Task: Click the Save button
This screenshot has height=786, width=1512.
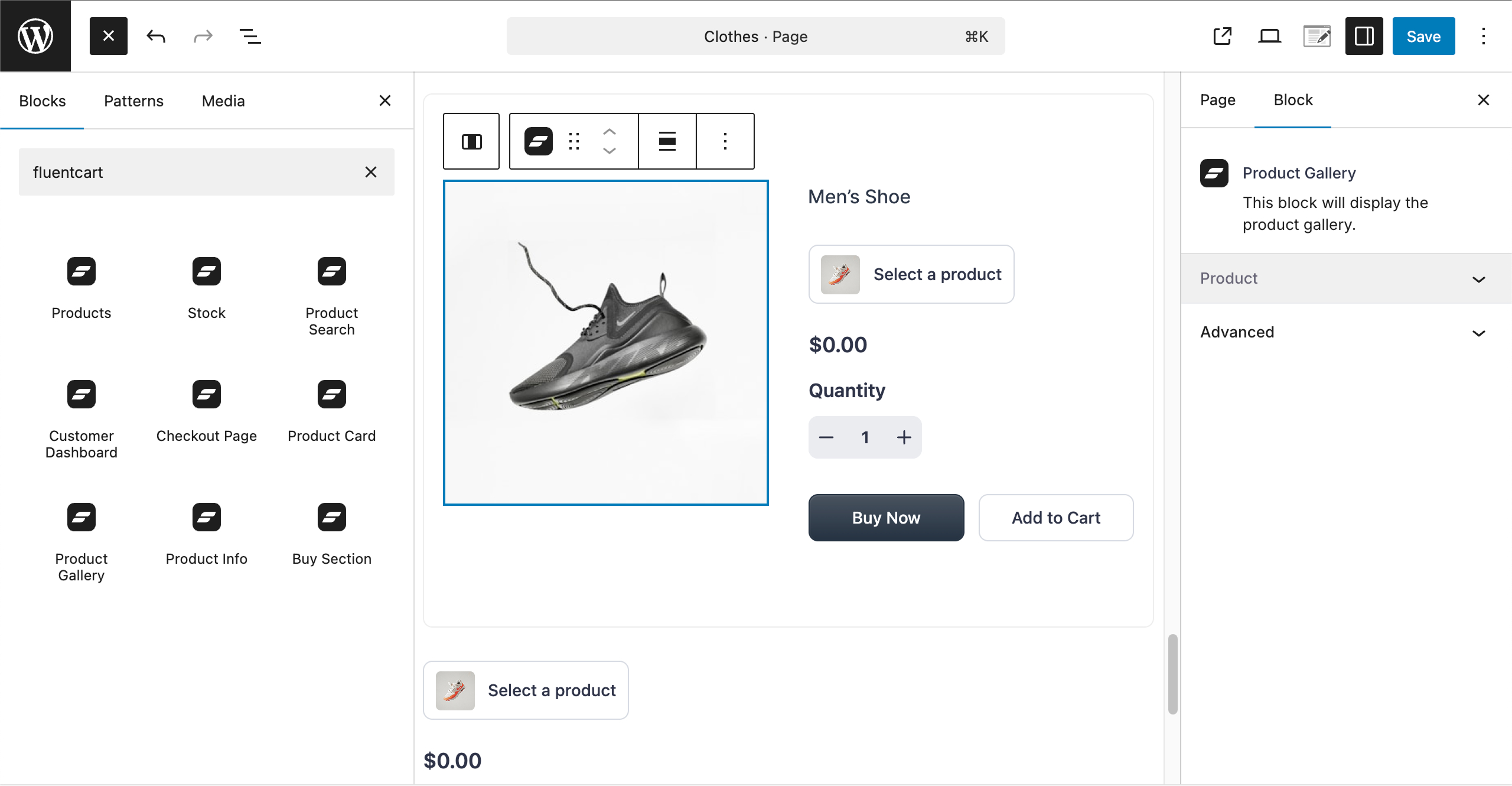Action: click(1423, 36)
